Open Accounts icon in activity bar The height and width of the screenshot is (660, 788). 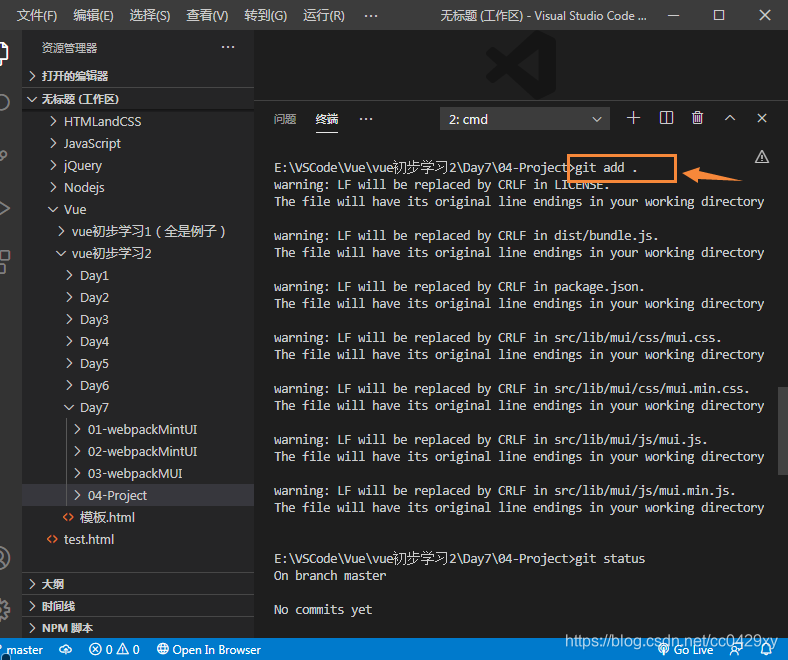(4, 558)
